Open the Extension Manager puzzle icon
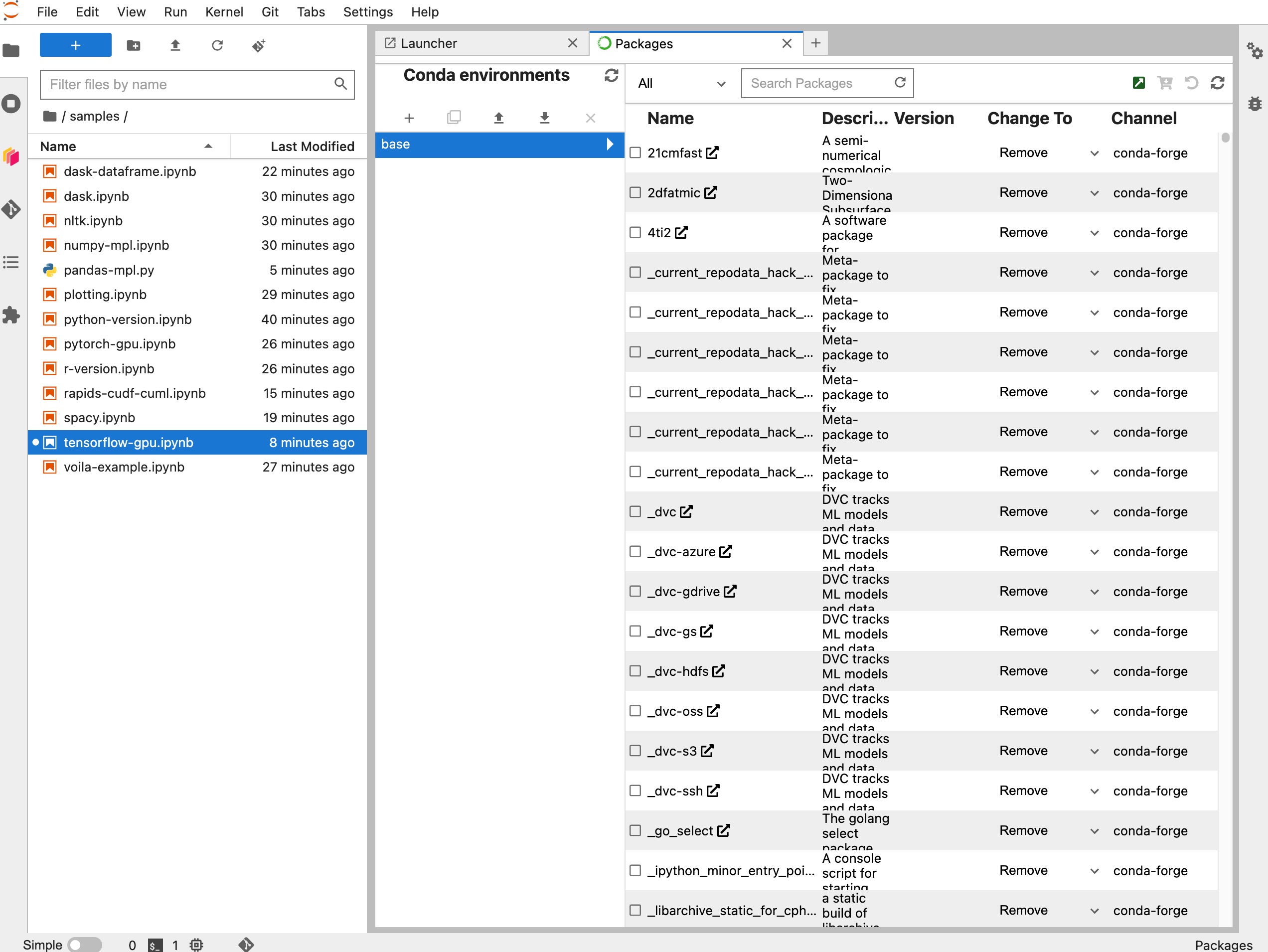This screenshot has width=1268, height=952. point(11,315)
